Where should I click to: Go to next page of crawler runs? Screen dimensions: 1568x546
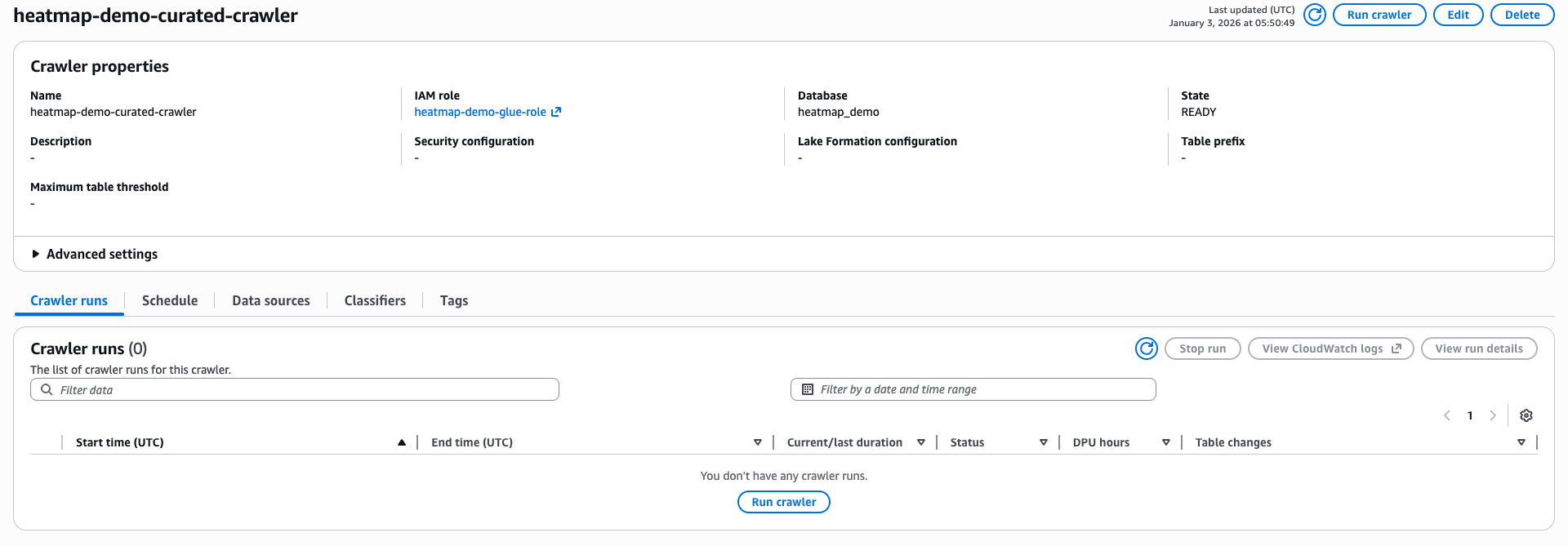click(x=1493, y=415)
